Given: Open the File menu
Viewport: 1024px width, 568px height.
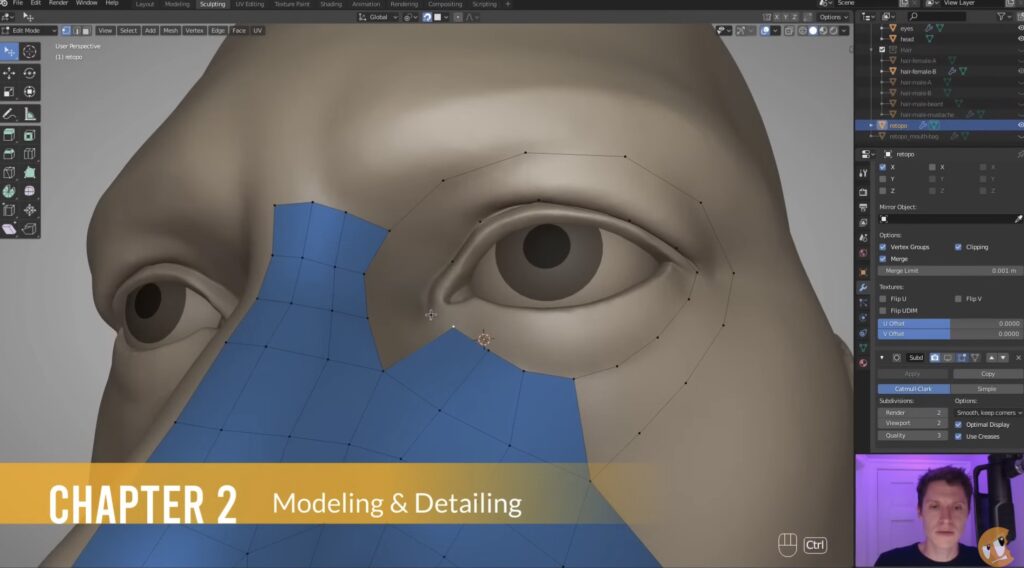Looking at the screenshot, I should click(18, 3).
